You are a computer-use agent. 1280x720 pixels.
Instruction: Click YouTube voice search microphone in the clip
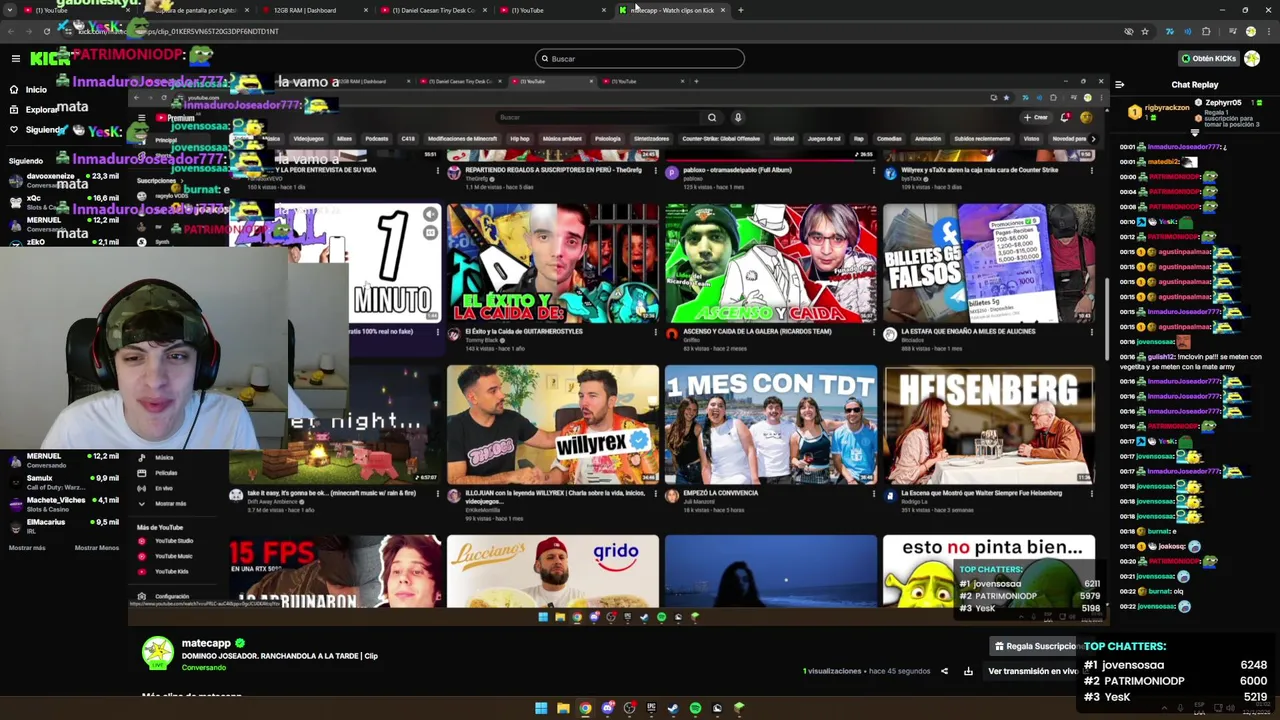738,117
